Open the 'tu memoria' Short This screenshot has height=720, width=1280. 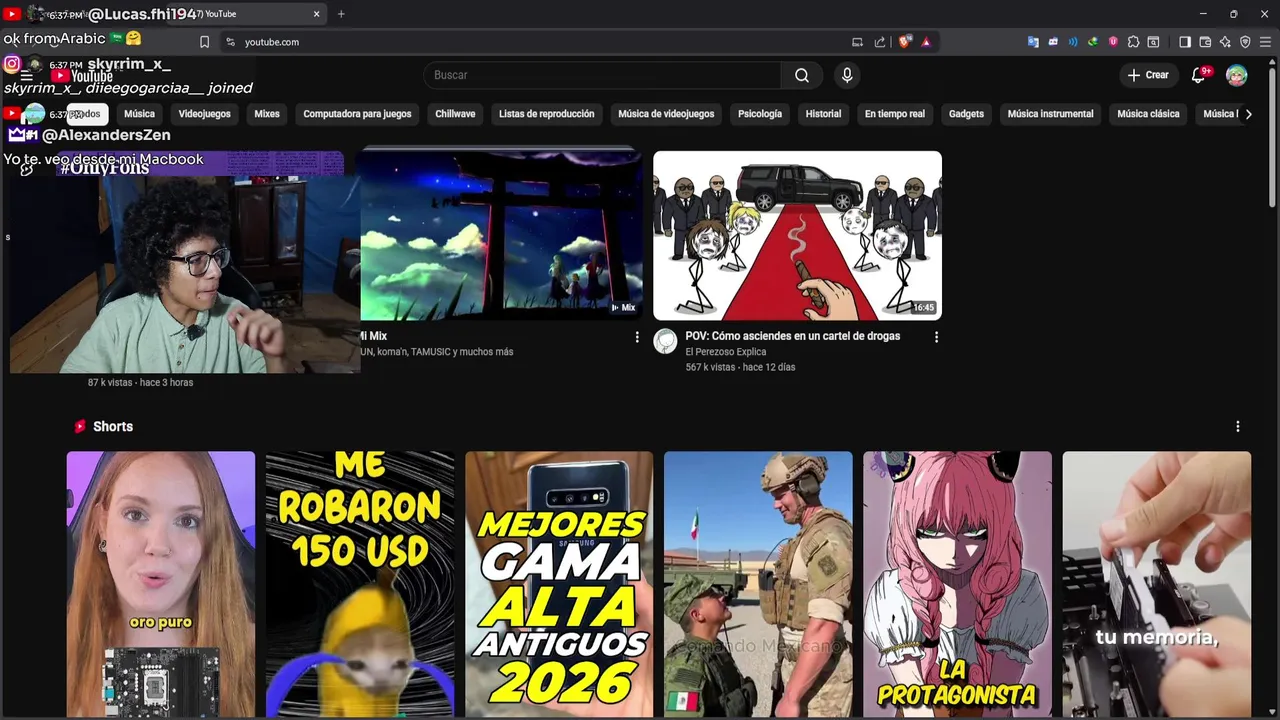pyautogui.click(x=1156, y=584)
